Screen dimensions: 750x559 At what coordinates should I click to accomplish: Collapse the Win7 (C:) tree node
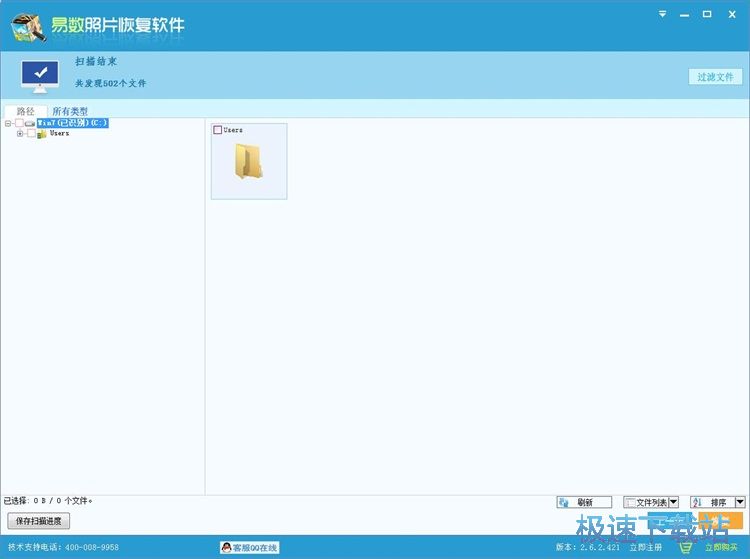pos(8,123)
